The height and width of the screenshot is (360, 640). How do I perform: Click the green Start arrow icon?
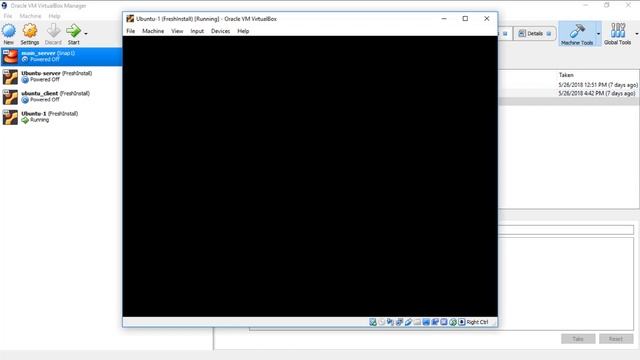pyautogui.click(x=73, y=31)
